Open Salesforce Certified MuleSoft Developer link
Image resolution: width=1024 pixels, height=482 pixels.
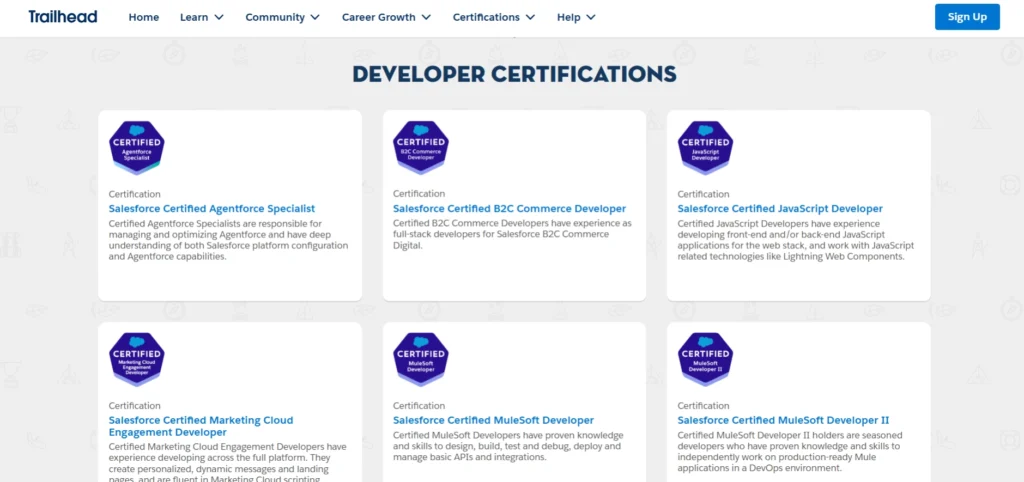point(493,421)
